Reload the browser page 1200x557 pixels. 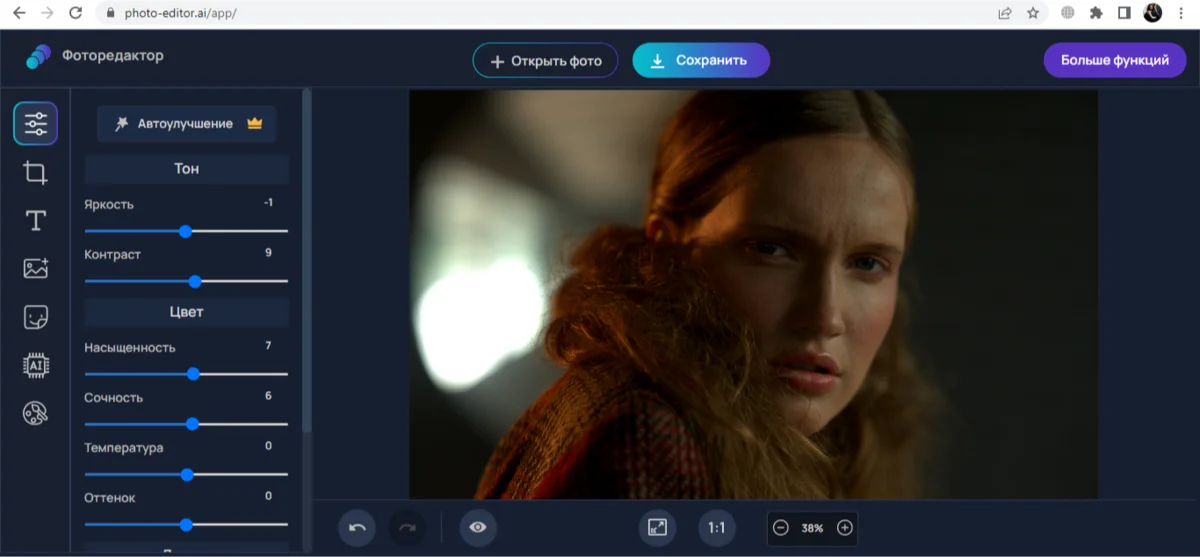coord(76,13)
